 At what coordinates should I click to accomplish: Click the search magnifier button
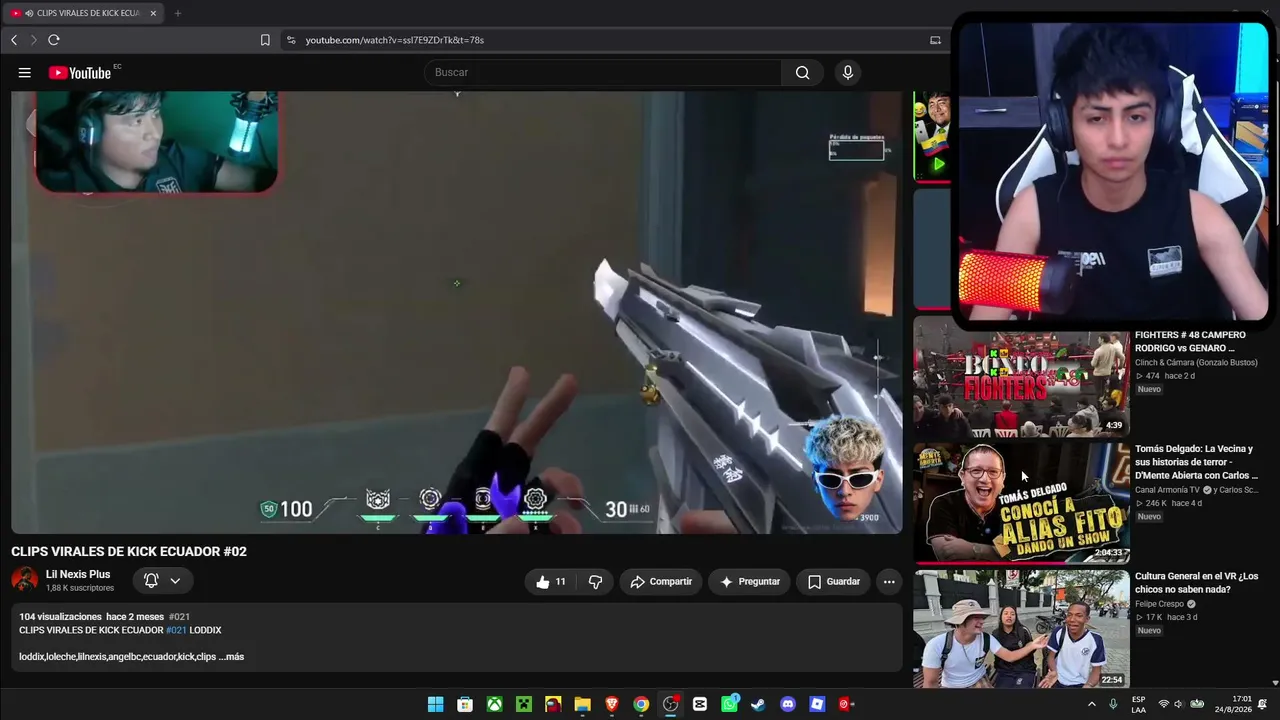coord(802,72)
